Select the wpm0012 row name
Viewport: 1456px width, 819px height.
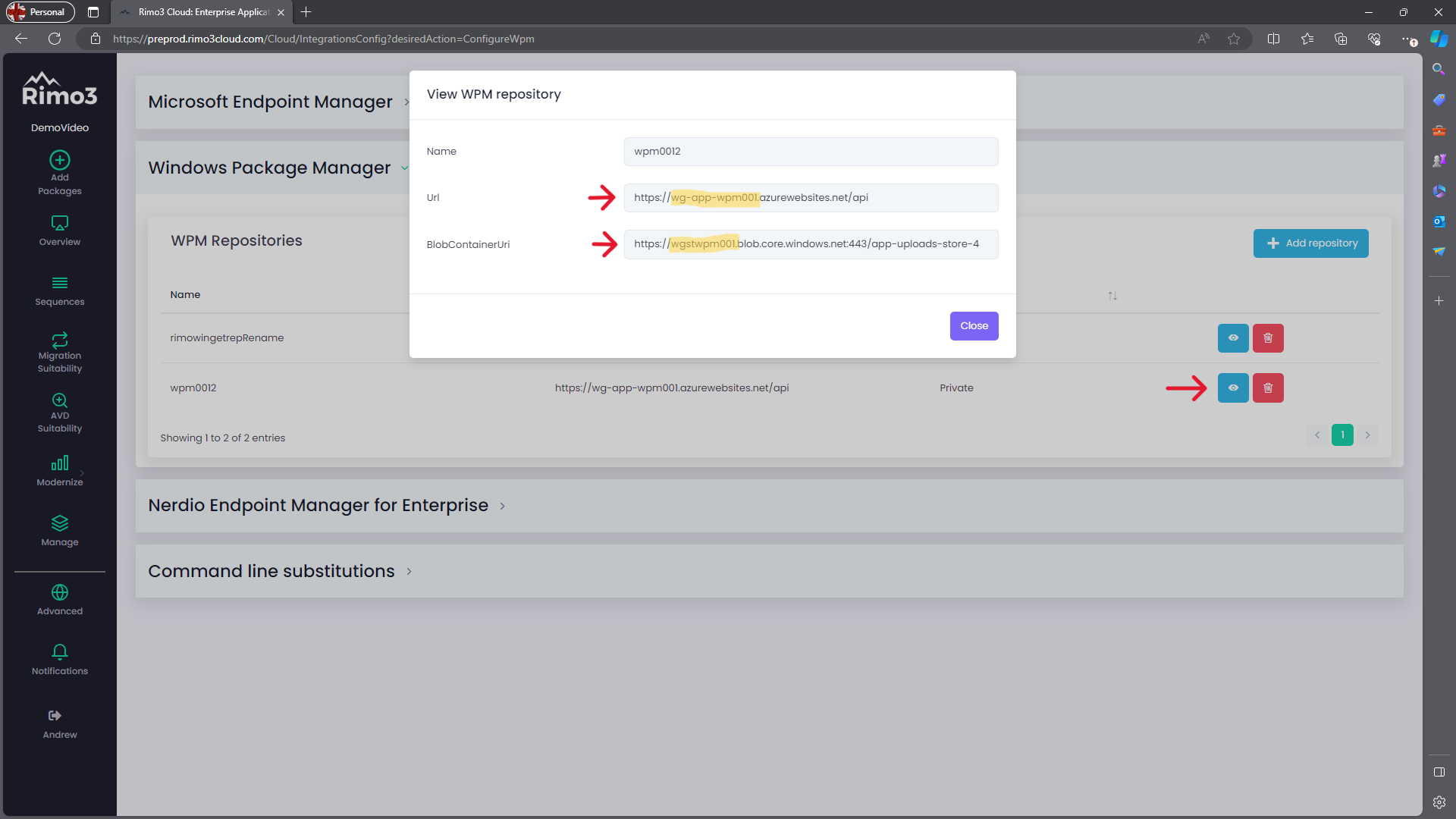click(193, 388)
